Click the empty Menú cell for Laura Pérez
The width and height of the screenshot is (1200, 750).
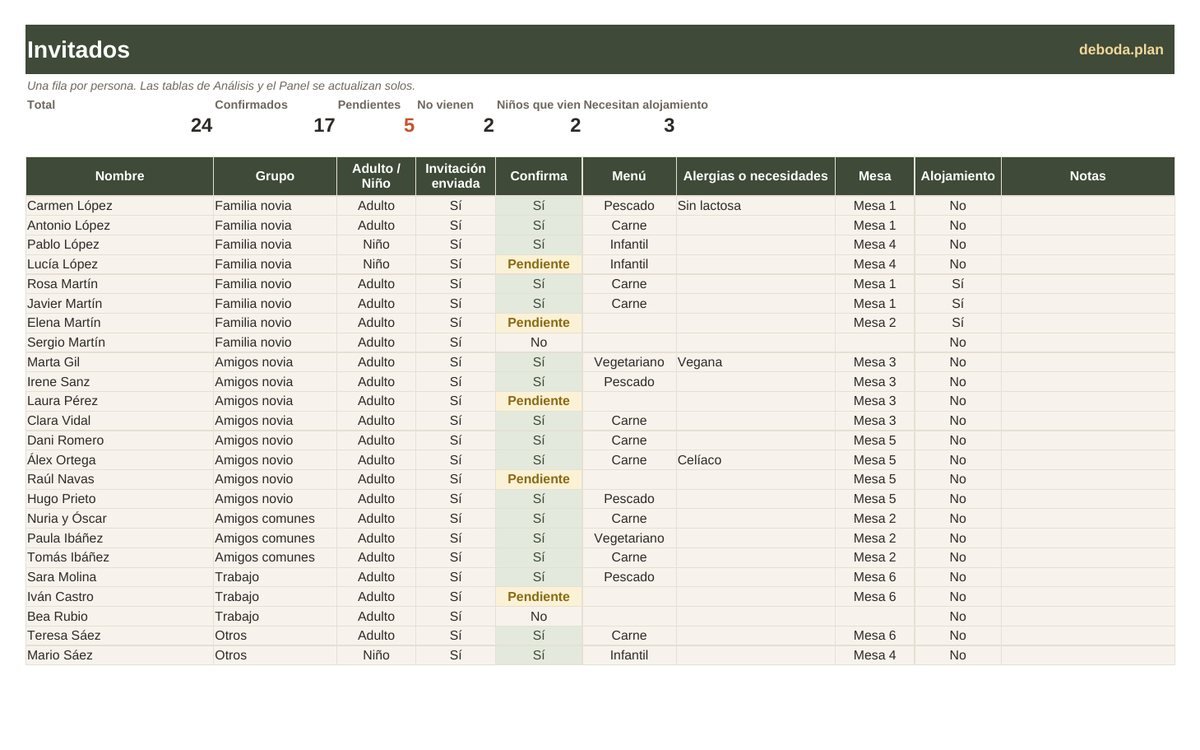629,401
